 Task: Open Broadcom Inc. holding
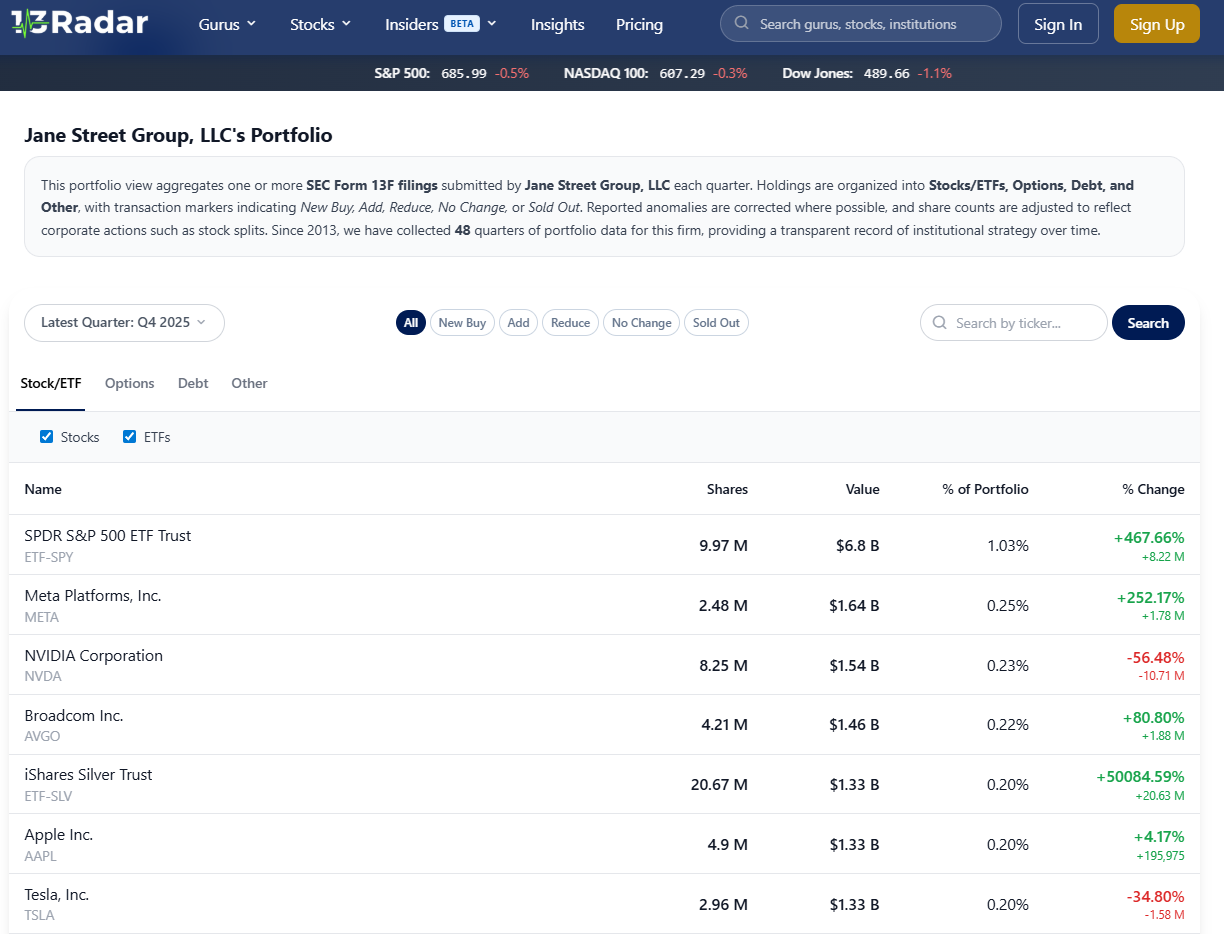point(74,716)
